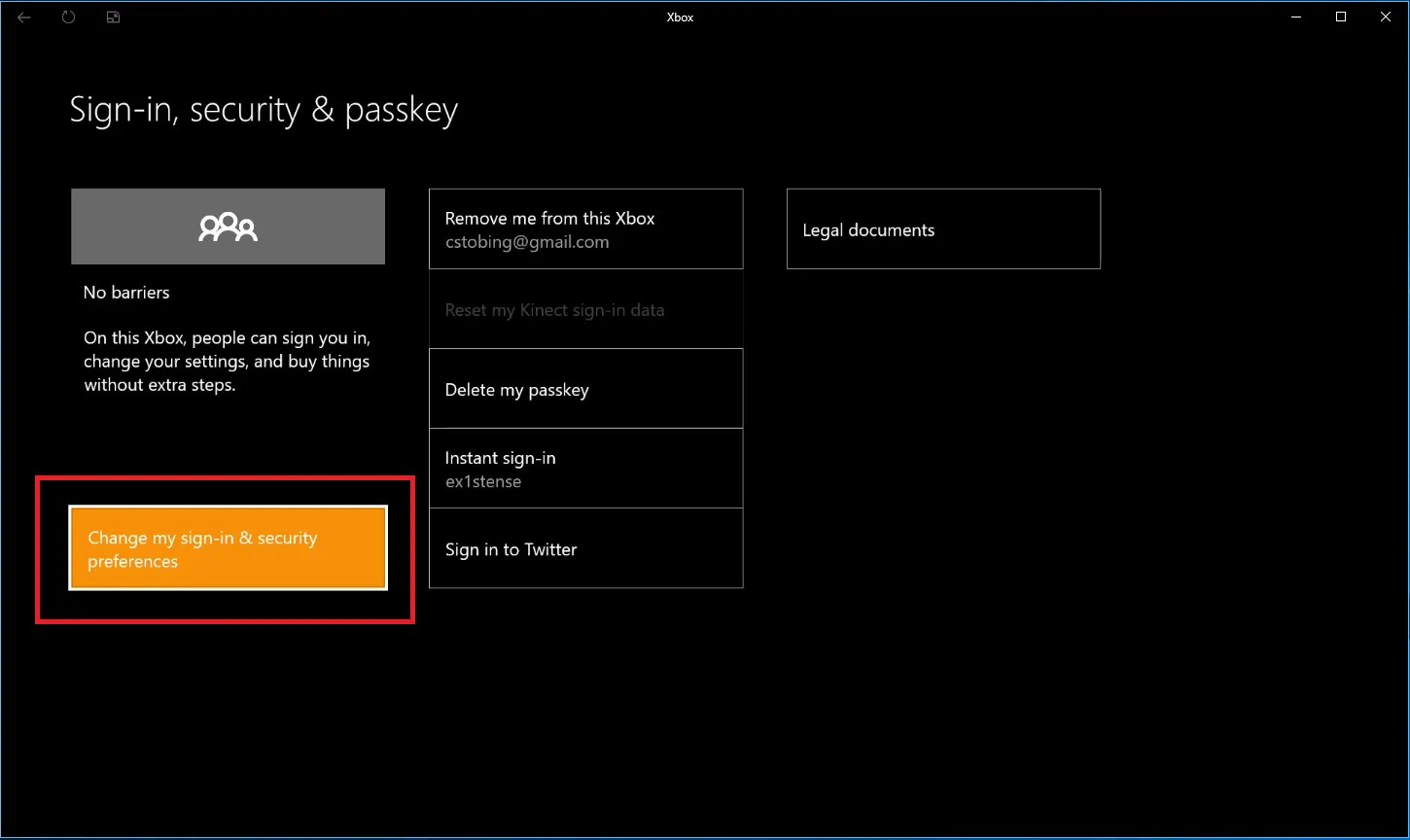The width and height of the screenshot is (1410, 840).
Task: Click the cstobing@gmail.com email text
Action: click(x=526, y=241)
